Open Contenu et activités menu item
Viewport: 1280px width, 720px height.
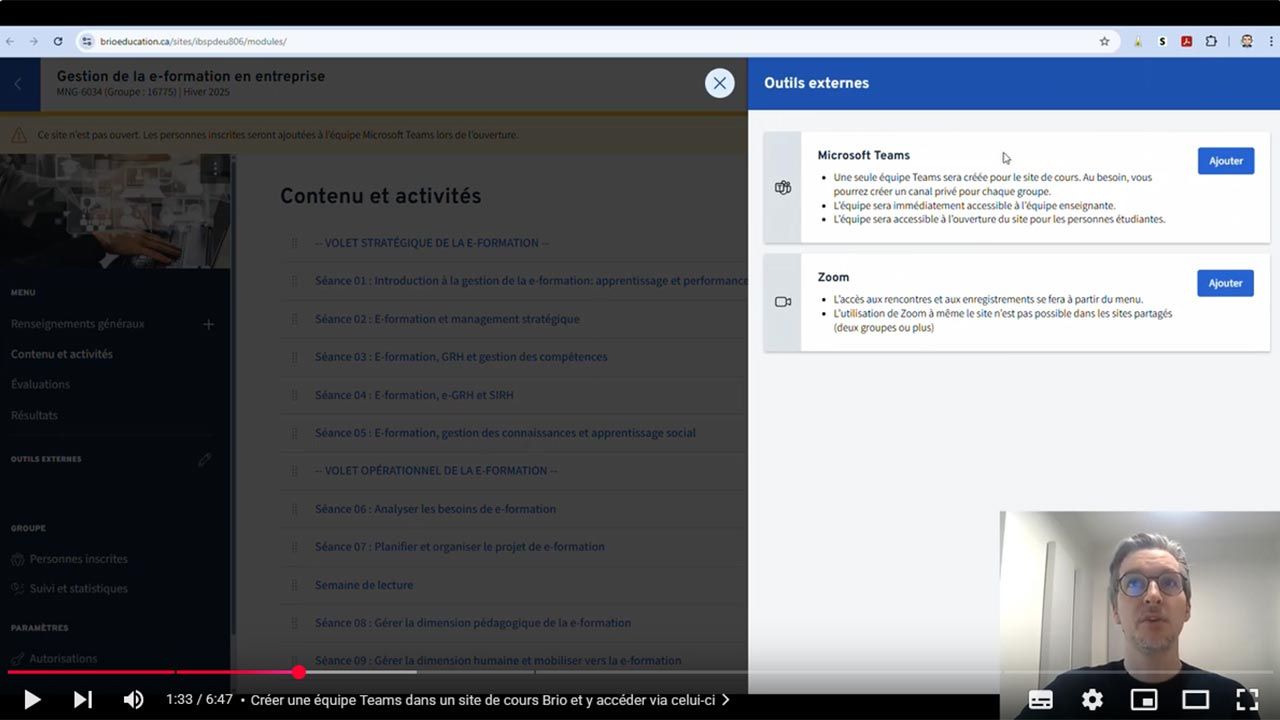click(62, 354)
